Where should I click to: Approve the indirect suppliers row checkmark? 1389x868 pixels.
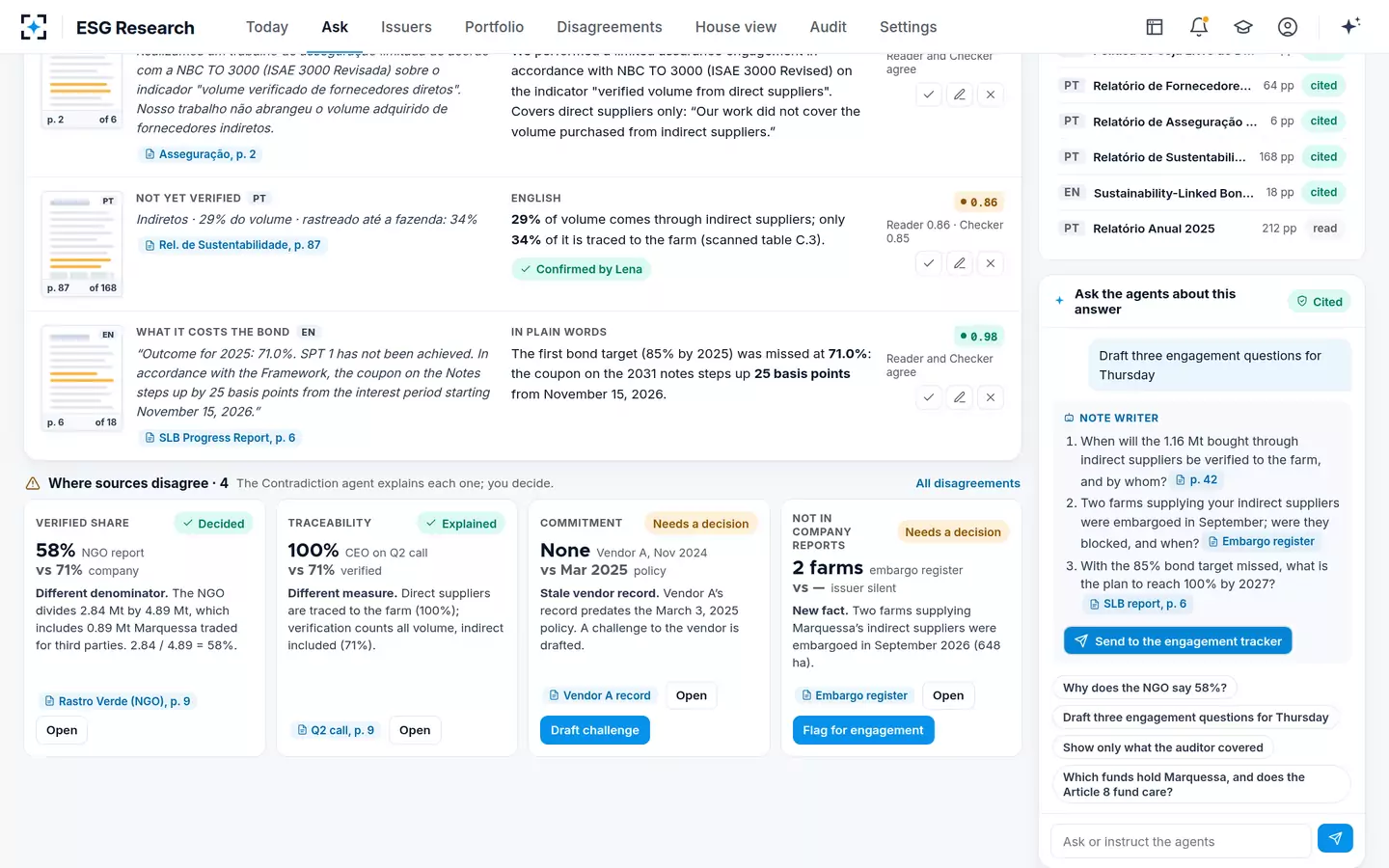click(x=928, y=263)
